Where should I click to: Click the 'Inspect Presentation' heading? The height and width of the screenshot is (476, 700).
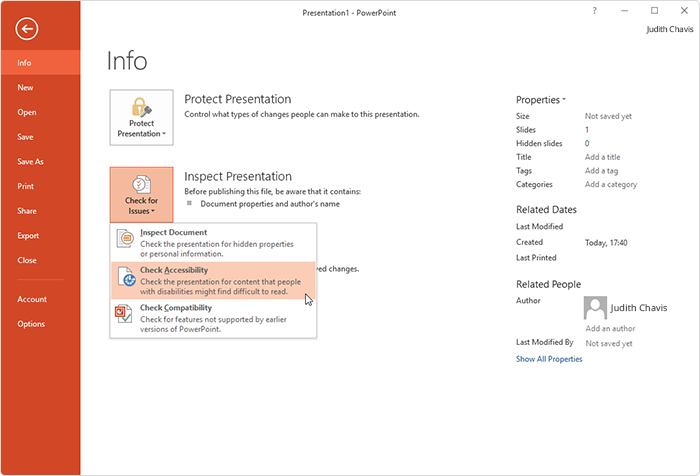point(238,176)
